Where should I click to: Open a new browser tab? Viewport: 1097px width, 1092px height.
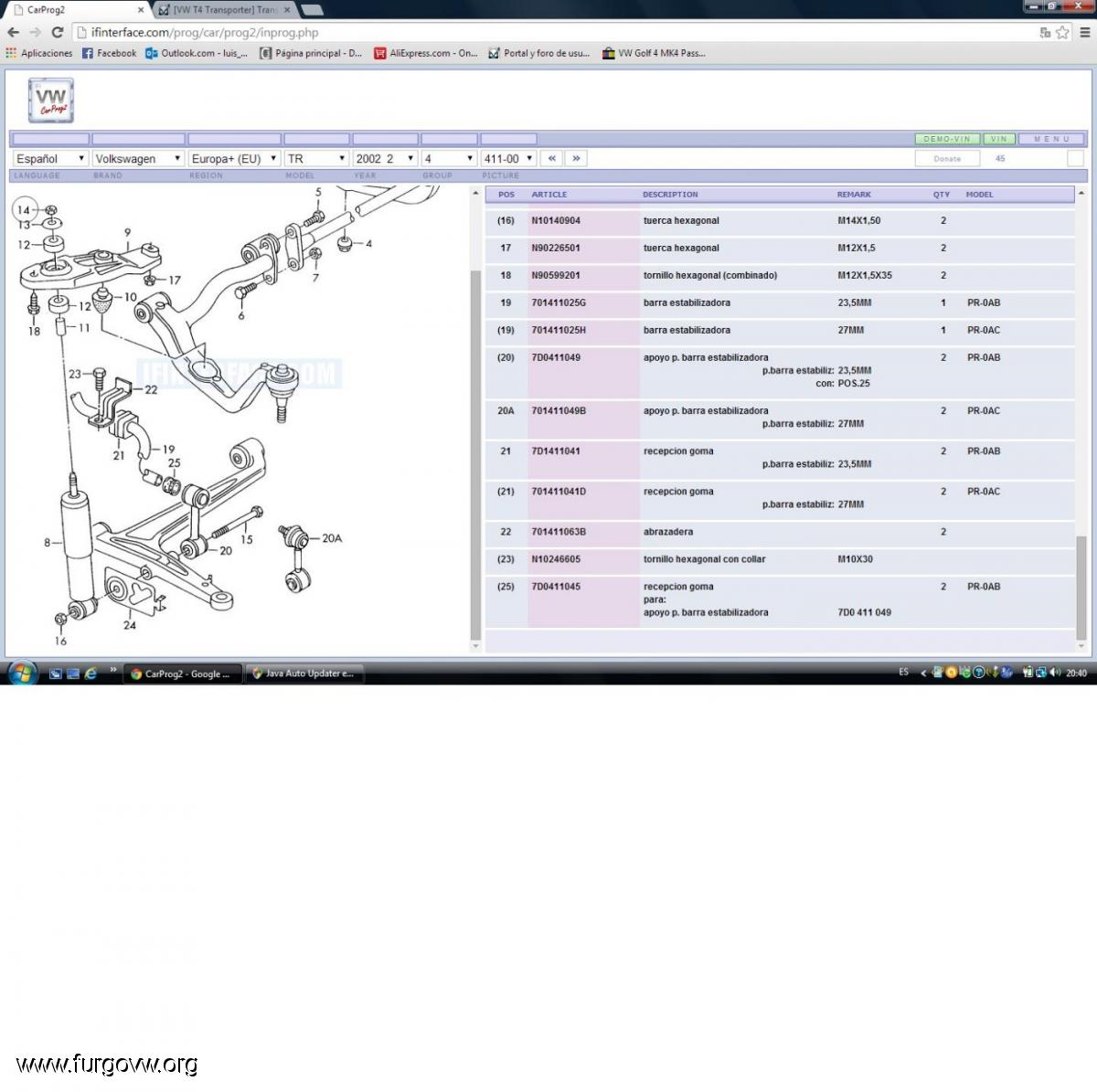coord(312,10)
